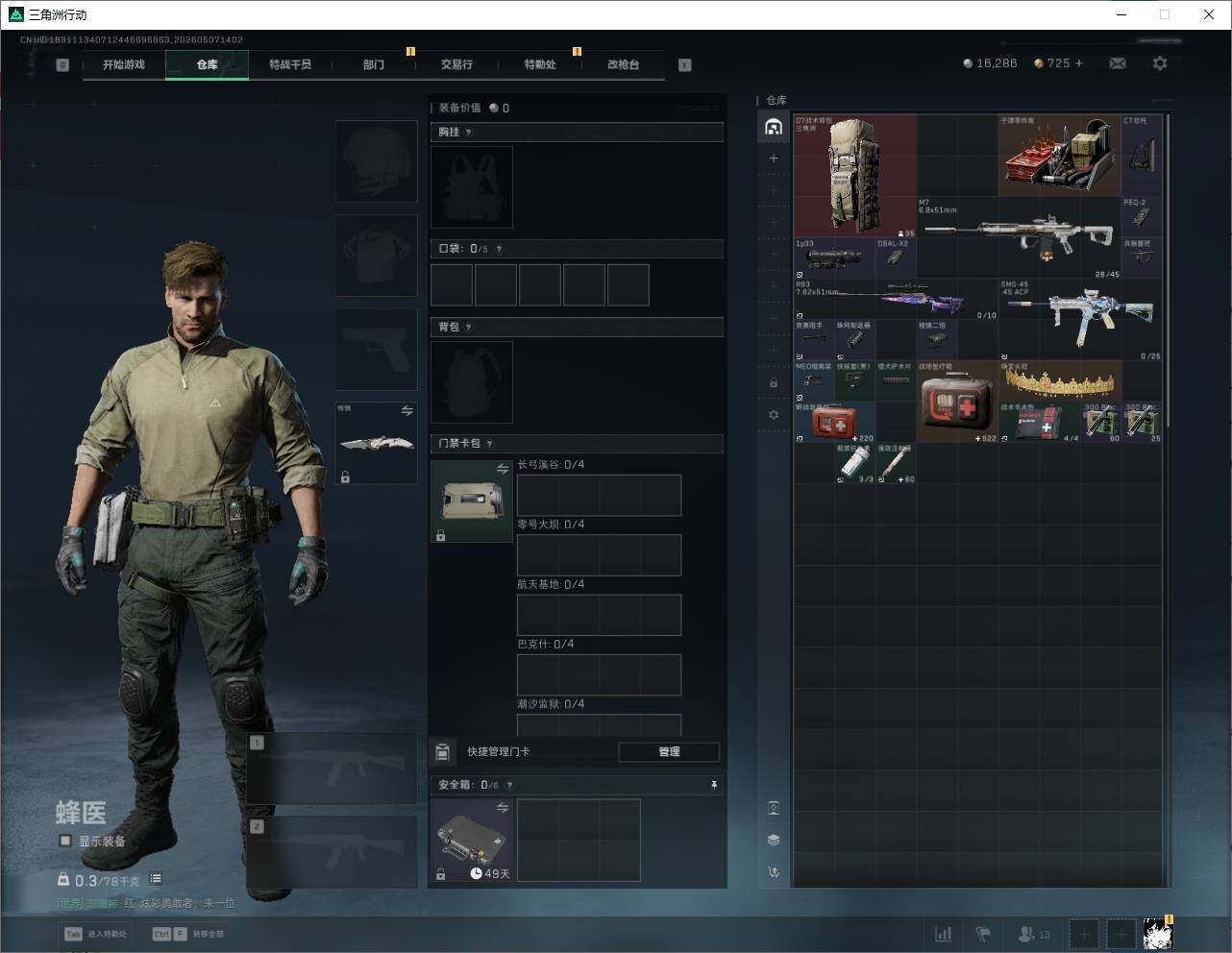The image size is (1232, 953).
Task: Click the chest rig slot
Action: point(472,186)
